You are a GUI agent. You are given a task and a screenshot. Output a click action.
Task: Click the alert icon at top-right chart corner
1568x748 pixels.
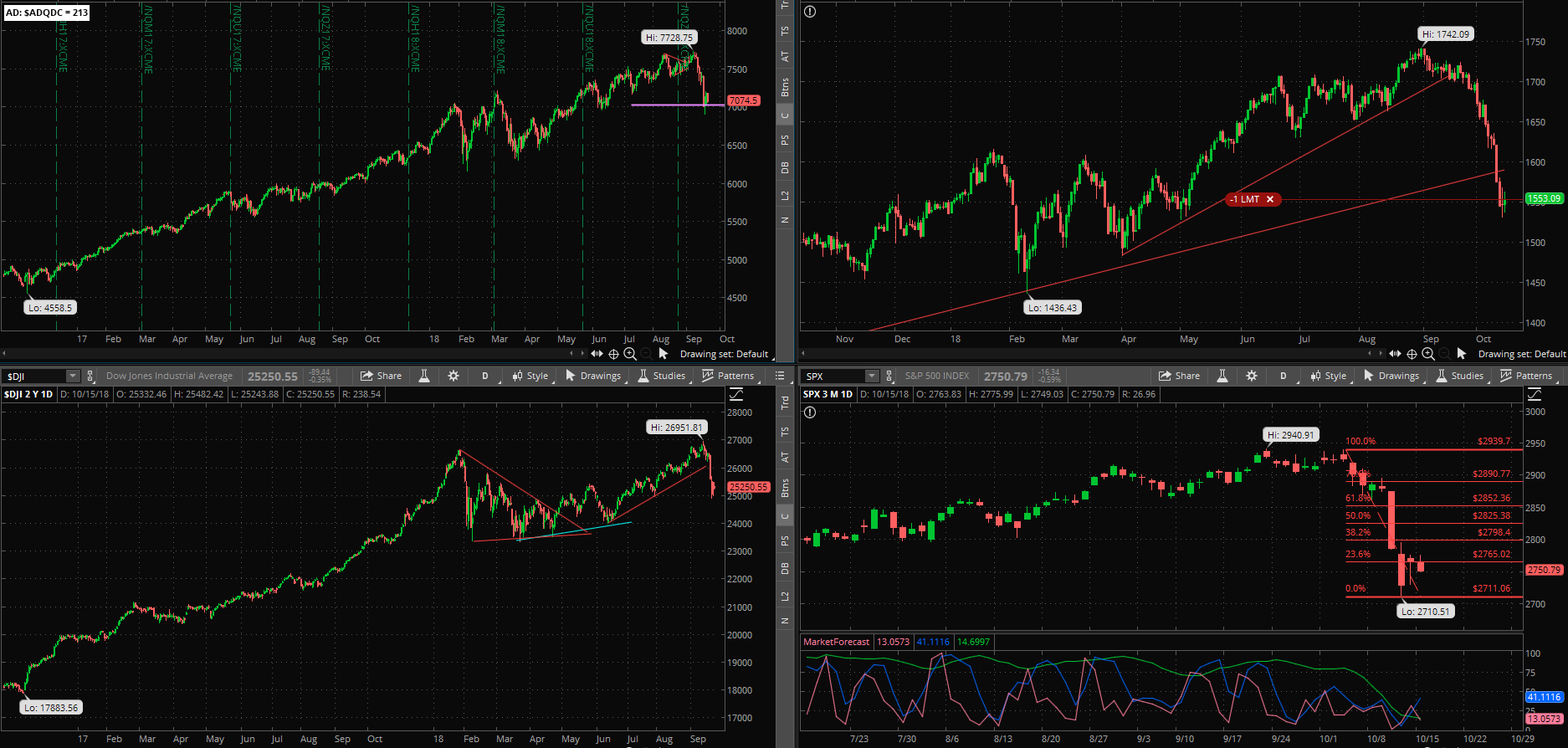click(810, 12)
